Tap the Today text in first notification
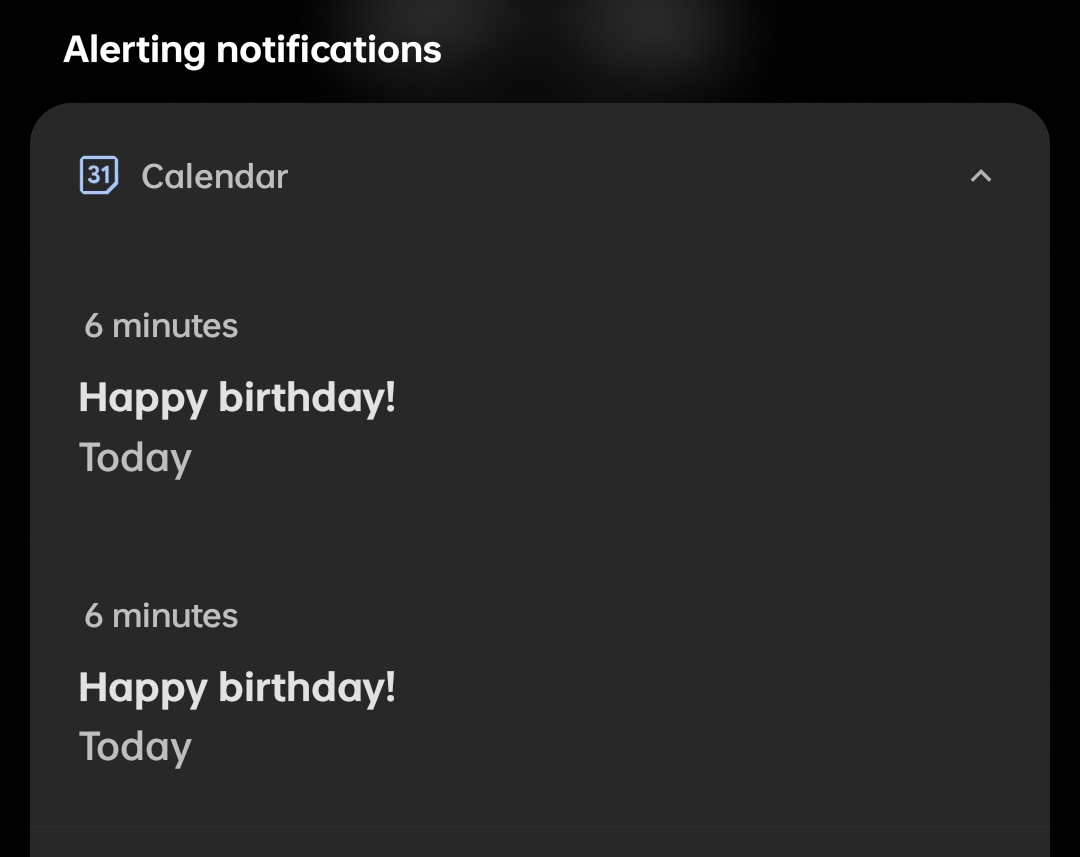The height and width of the screenshot is (857, 1080). pyautogui.click(x=135, y=458)
